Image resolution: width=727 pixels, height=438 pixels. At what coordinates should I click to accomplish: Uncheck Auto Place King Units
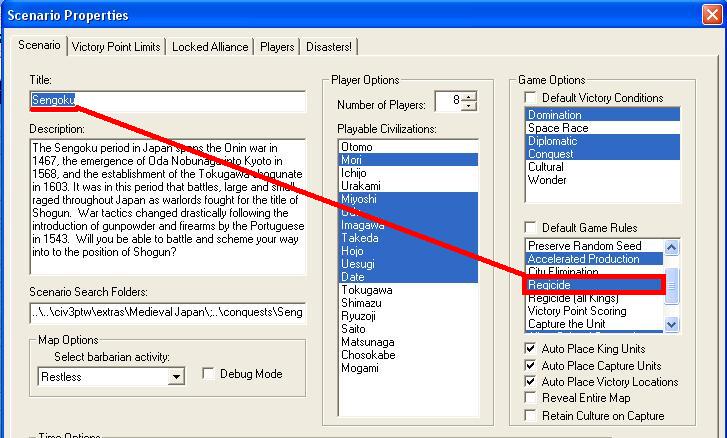coord(530,349)
